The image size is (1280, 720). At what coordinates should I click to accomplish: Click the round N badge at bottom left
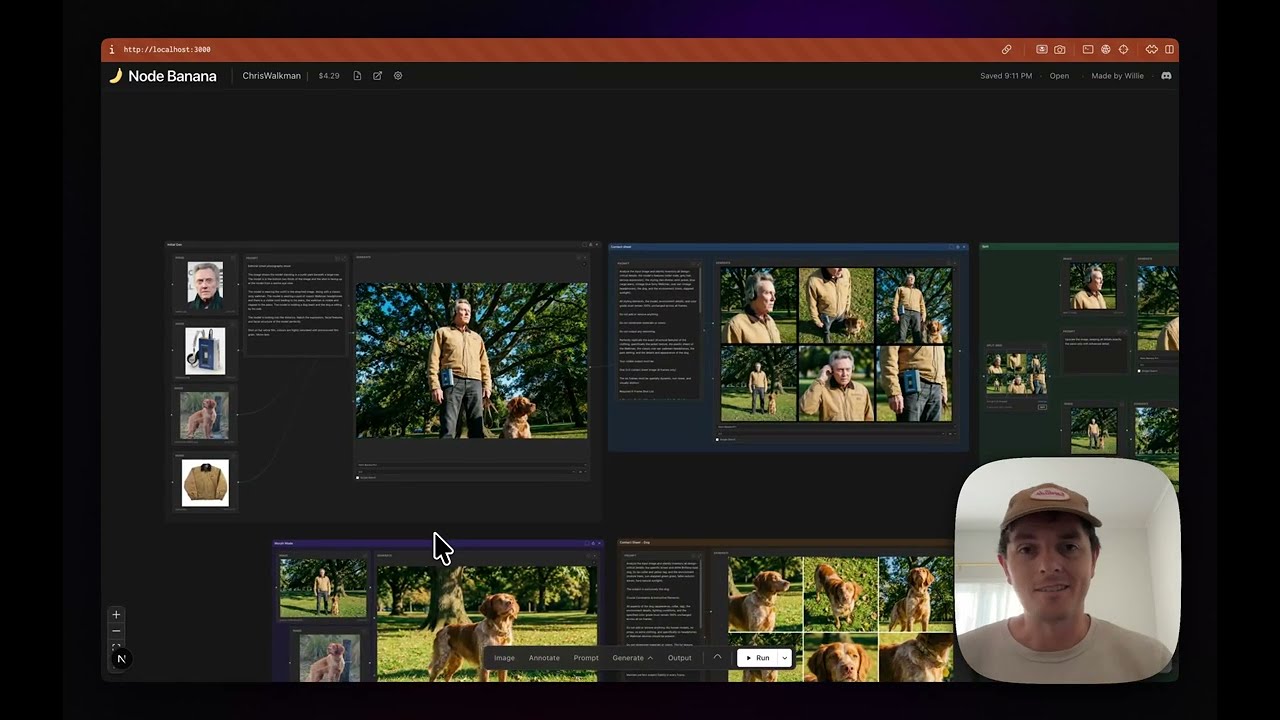point(121,658)
